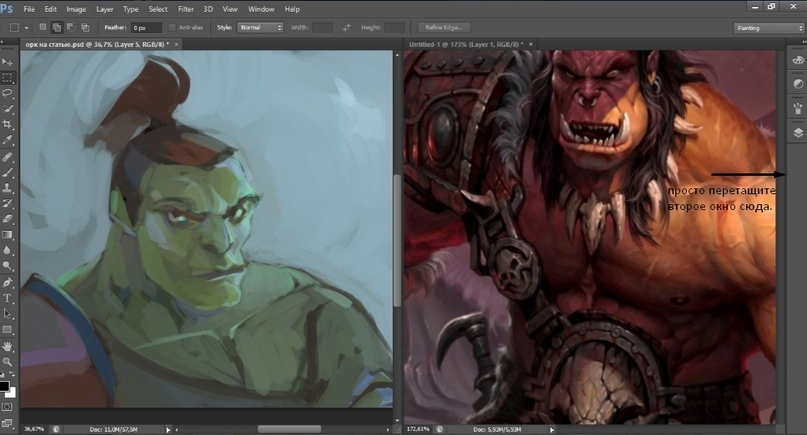Open the Brush Presets panel icon
807x435 pixels.
[798, 108]
